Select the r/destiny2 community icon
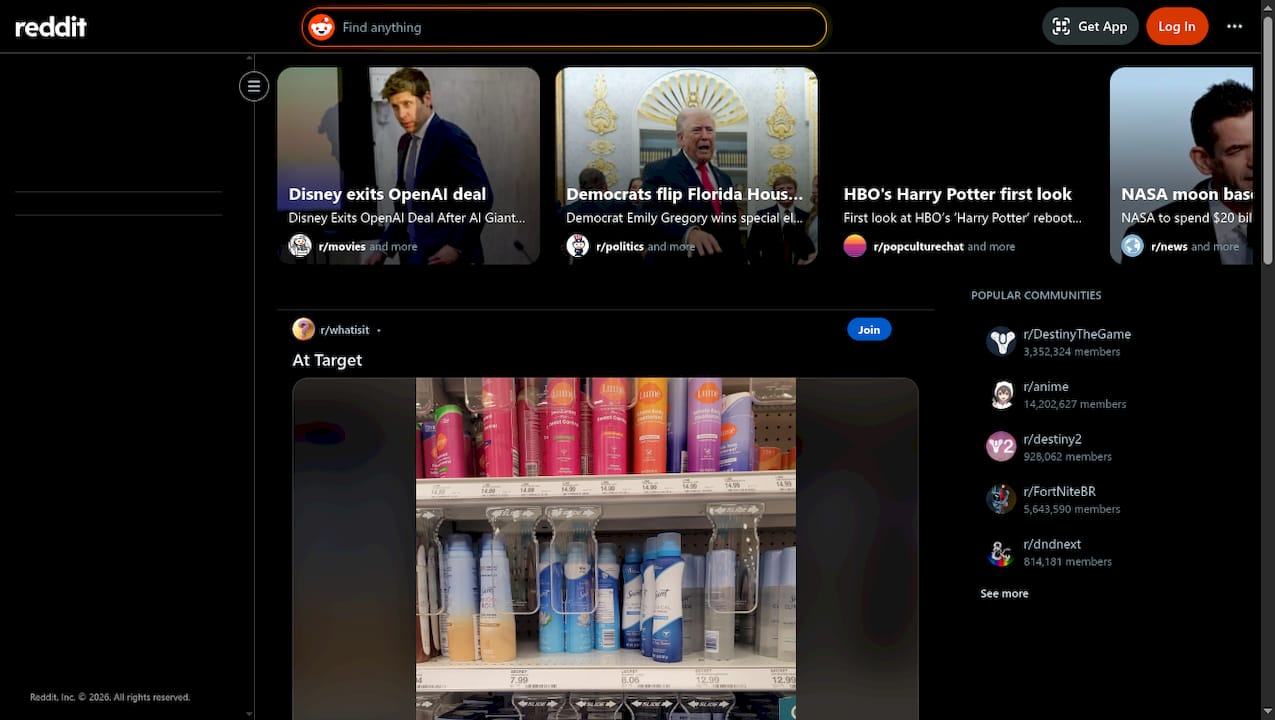Viewport: 1275px width, 720px height. (1001, 447)
